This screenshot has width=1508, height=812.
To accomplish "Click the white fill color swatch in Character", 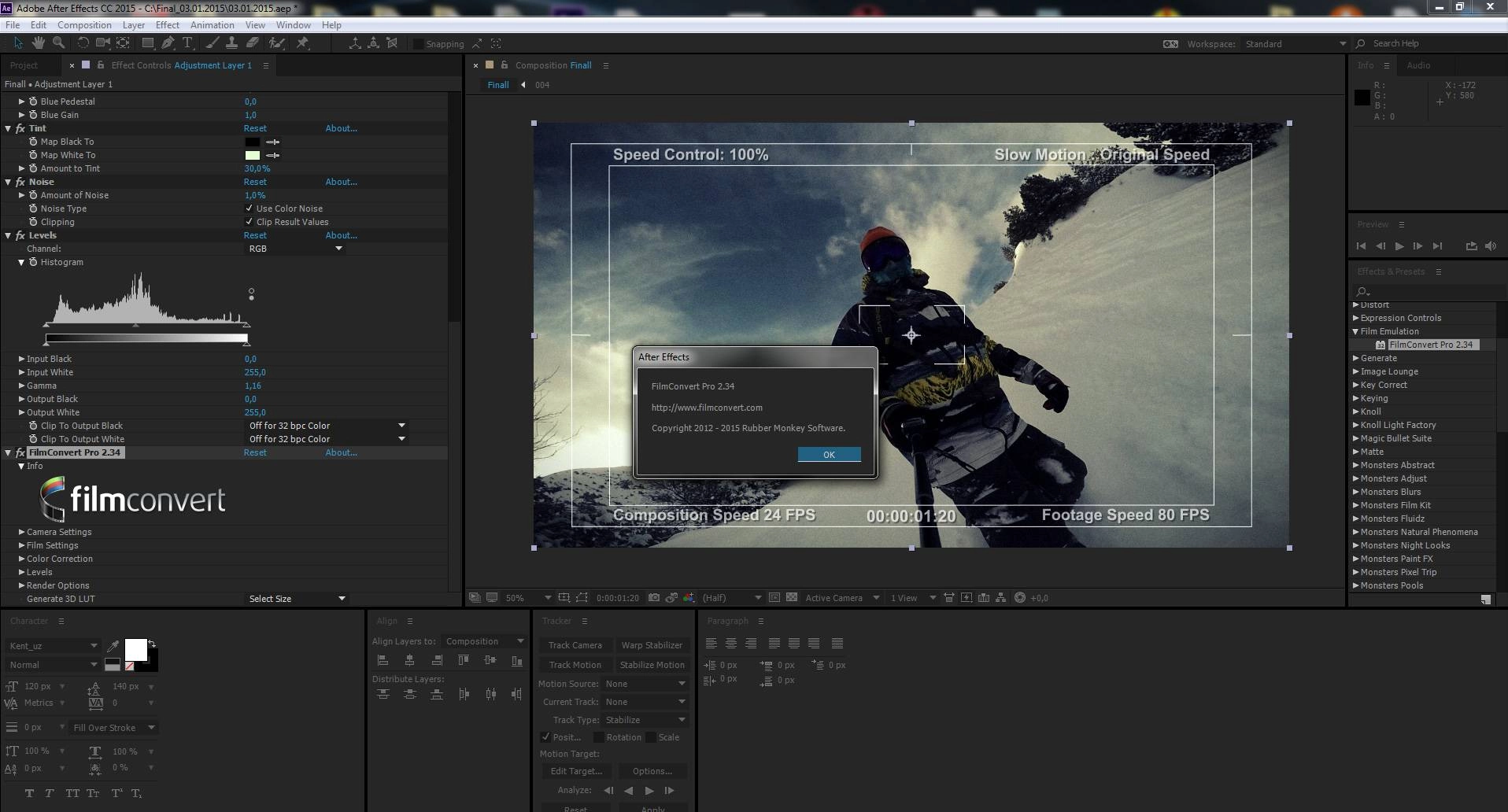I will point(135,650).
